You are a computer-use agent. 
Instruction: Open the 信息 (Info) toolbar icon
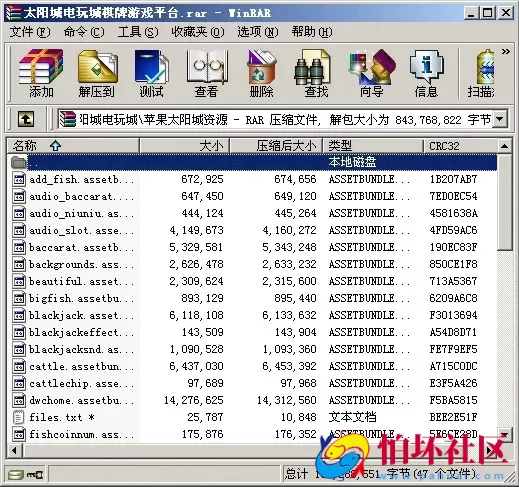[426, 74]
